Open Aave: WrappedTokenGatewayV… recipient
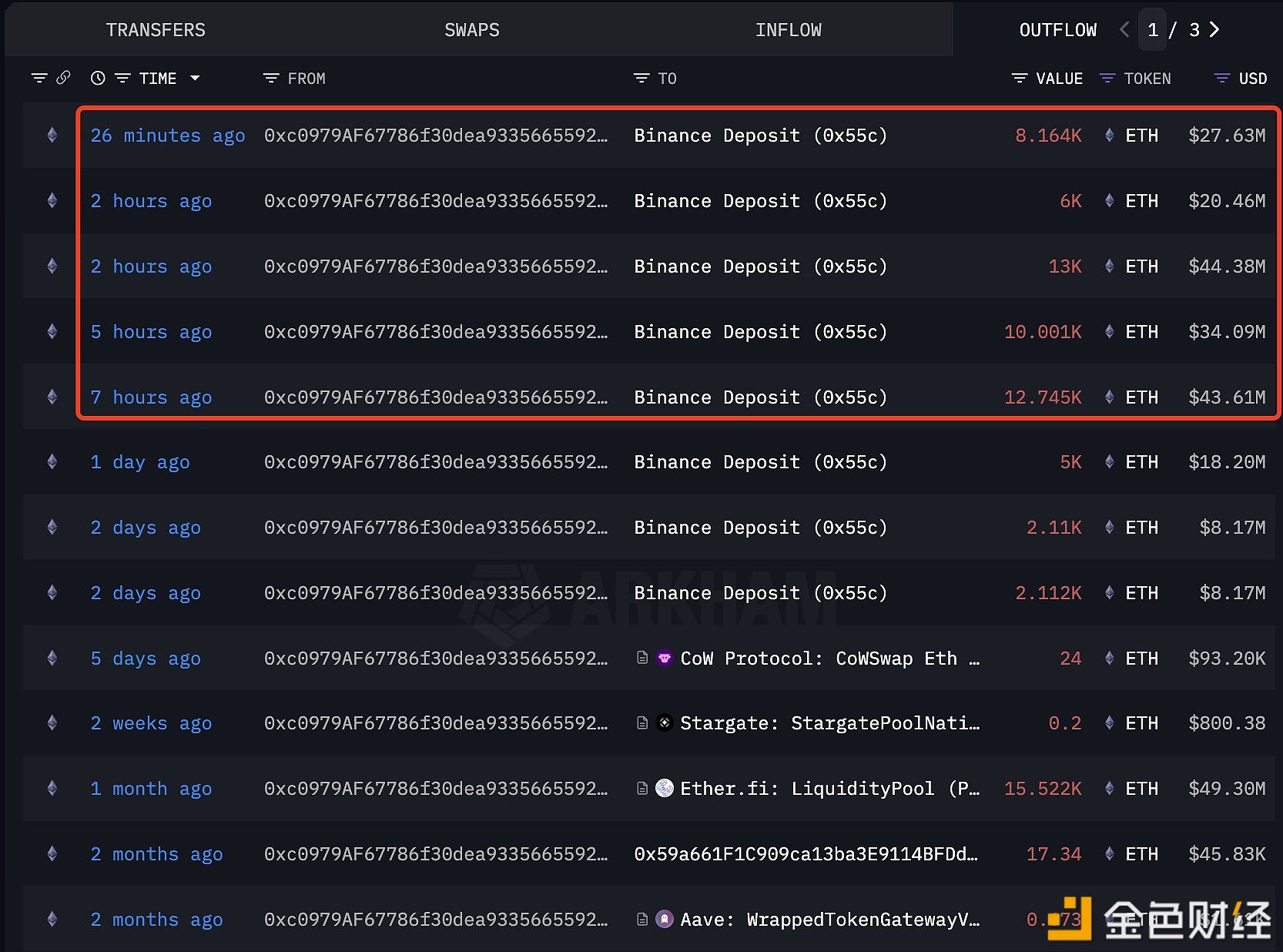This screenshot has height=952, width=1283. (x=829, y=920)
